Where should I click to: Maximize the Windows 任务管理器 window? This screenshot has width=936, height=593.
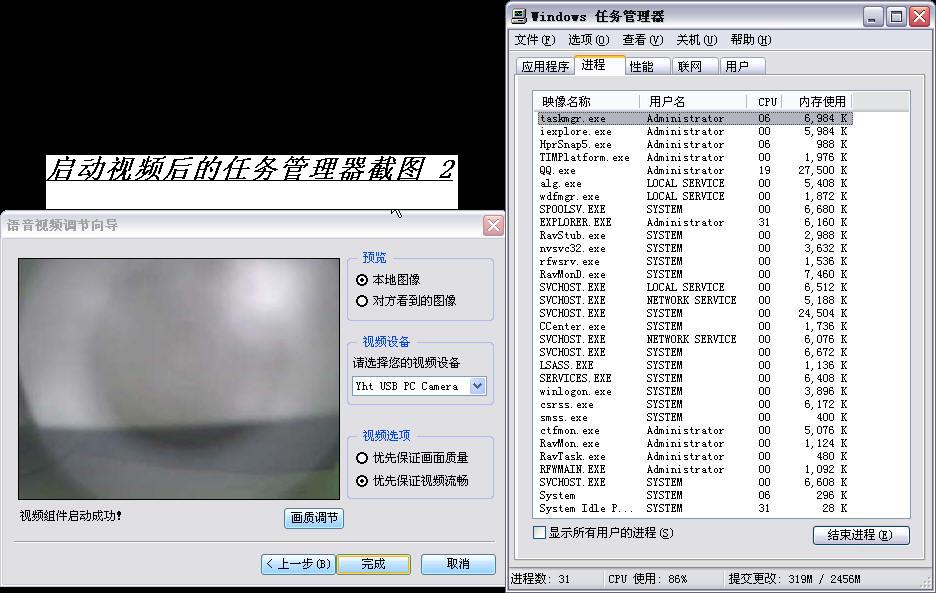(x=896, y=17)
